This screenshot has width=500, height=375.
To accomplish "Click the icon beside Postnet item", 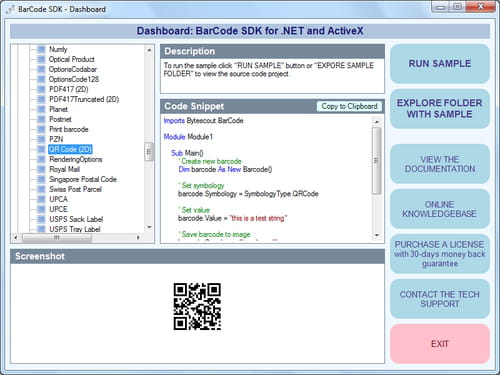I will click(x=41, y=119).
